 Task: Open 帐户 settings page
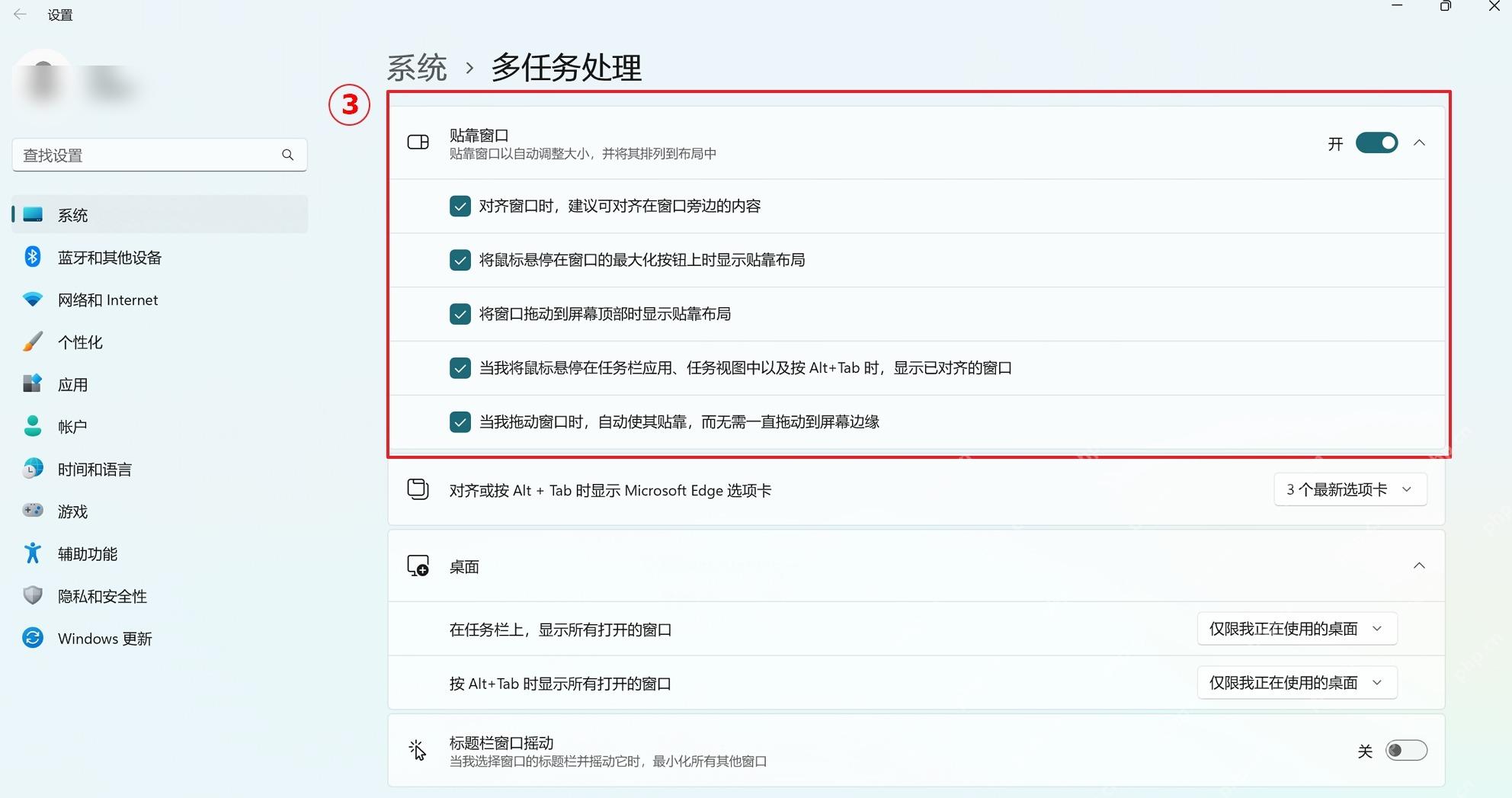point(160,426)
